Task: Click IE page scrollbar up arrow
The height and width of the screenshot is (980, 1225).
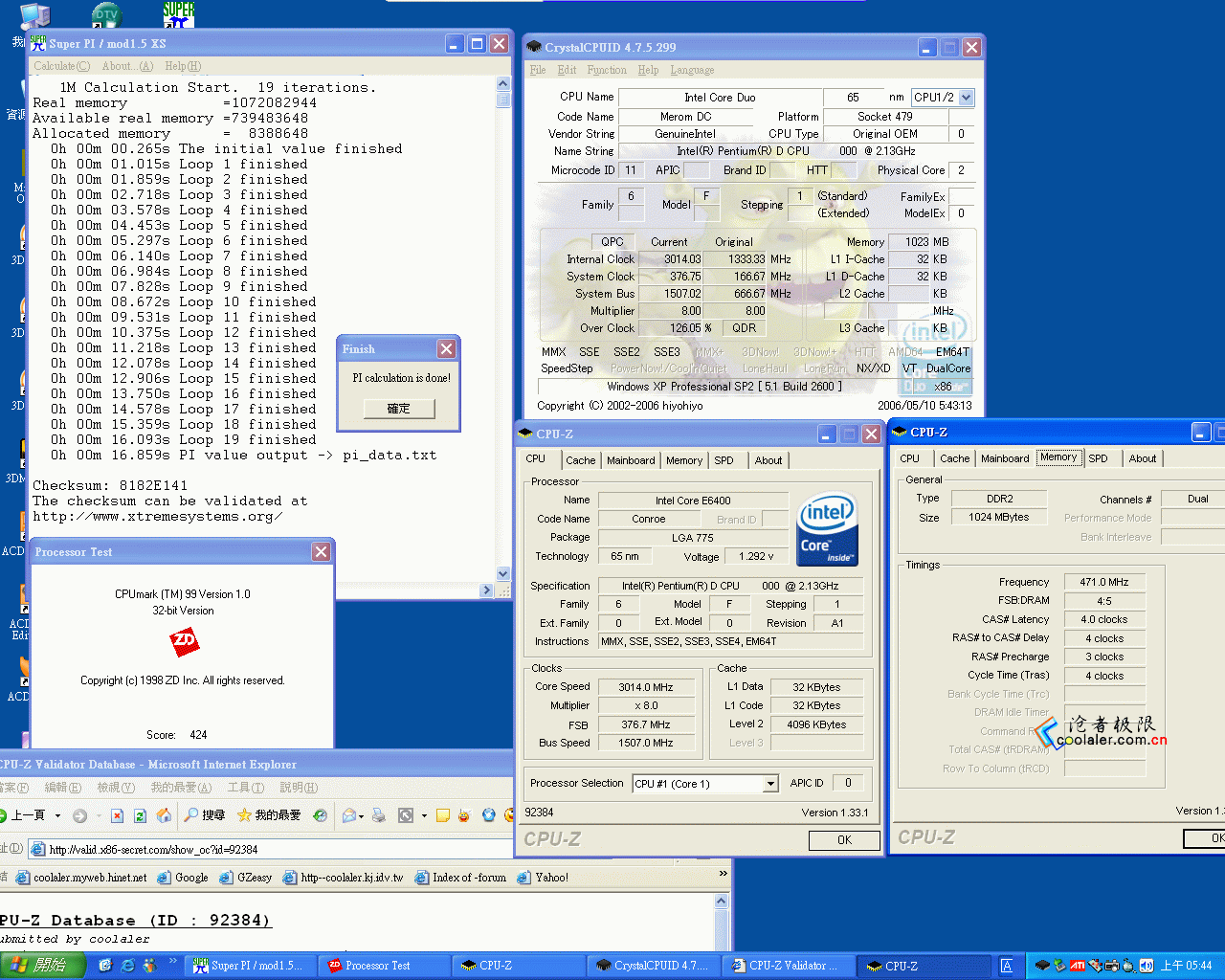Action: [x=723, y=902]
